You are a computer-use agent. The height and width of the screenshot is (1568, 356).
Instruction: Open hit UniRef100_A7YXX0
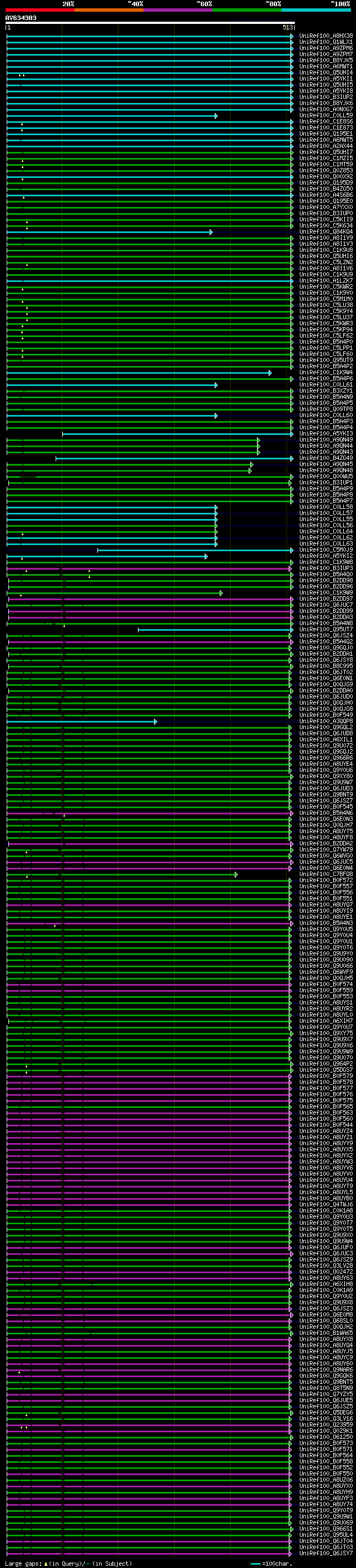325,207
